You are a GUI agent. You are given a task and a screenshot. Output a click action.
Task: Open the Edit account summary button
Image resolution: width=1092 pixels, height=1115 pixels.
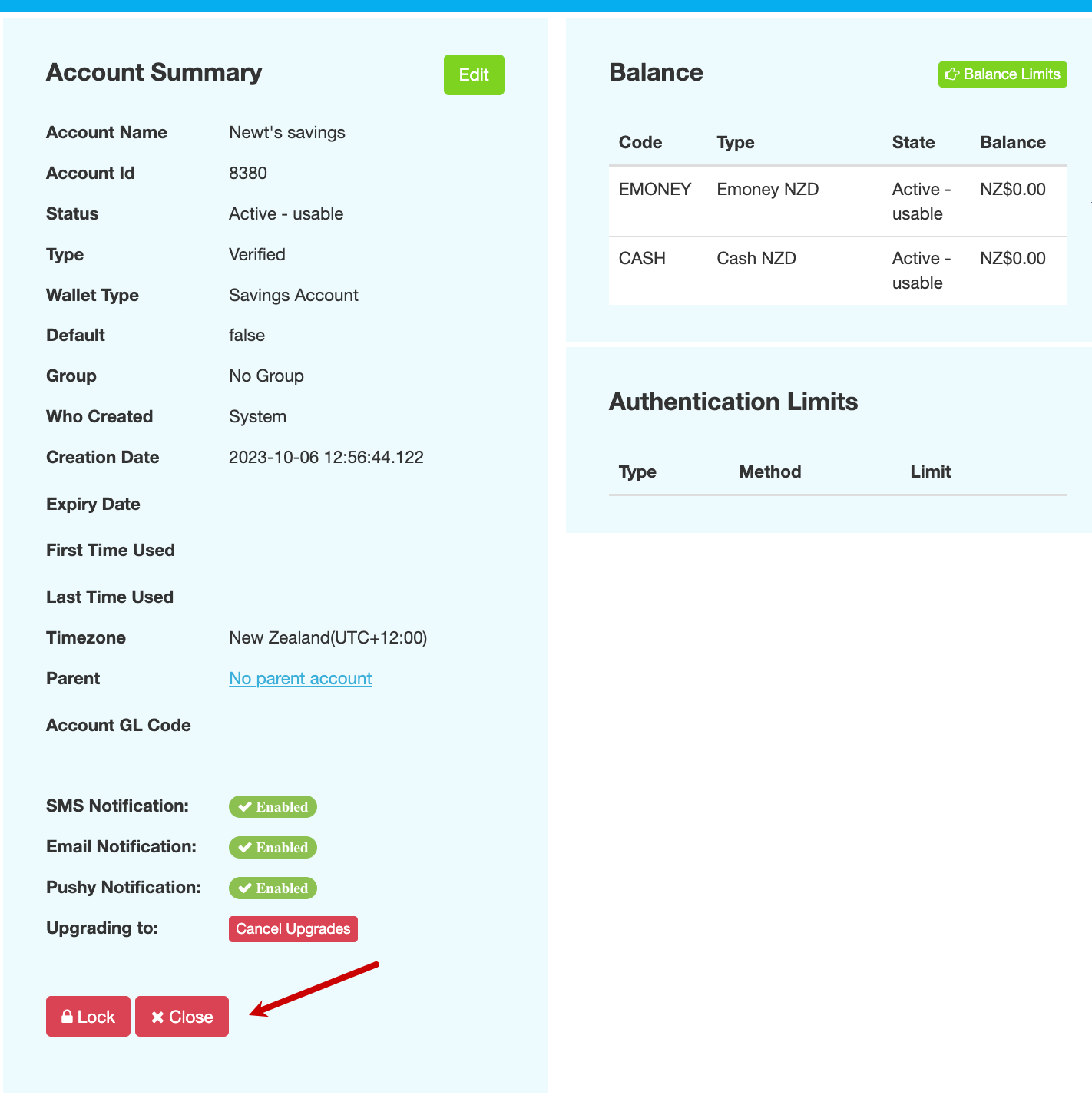tap(474, 74)
